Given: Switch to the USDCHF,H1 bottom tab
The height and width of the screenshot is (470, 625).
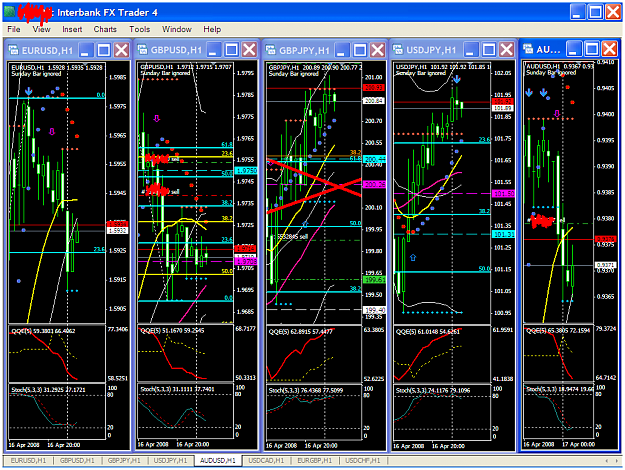Looking at the screenshot, I should (362, 460).
